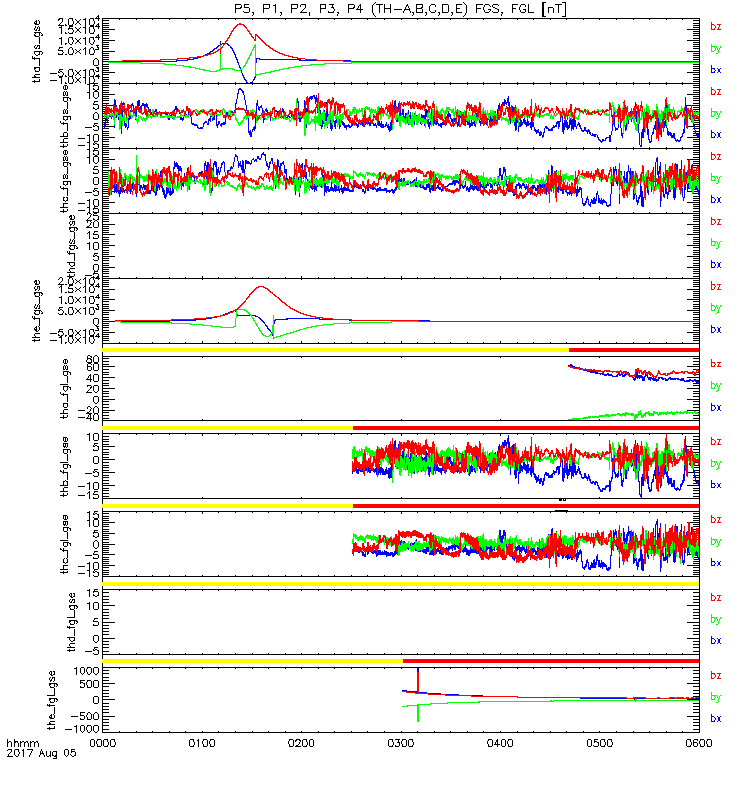The height and width of the screenshot is (800, 750).
Task: Select 'by' legend of tha_fgl_gse panel
Action: 716,386
